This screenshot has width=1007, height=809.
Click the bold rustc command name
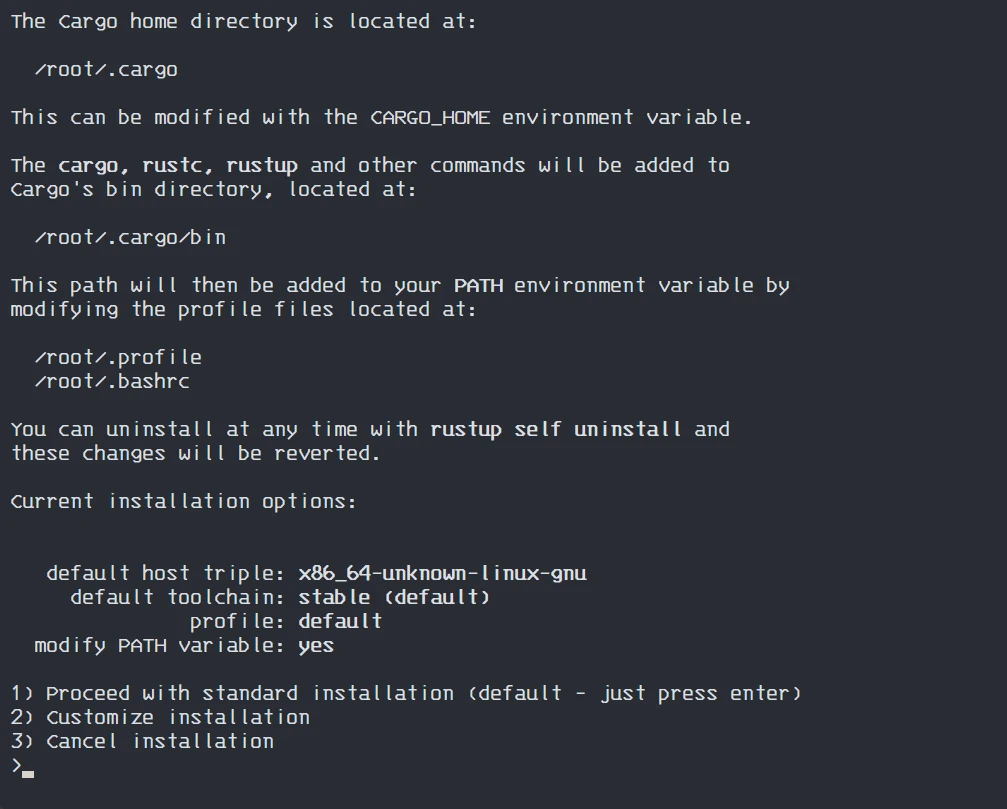coord(172,166)
